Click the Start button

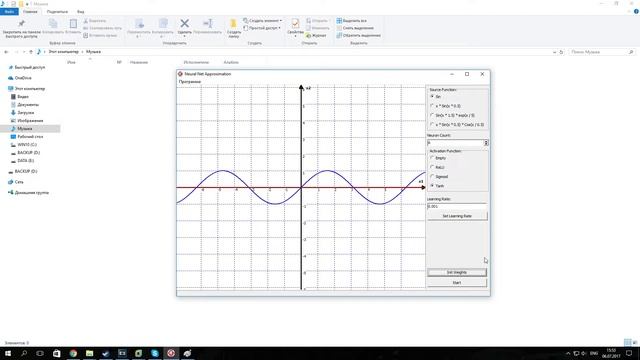coord(457,282)
